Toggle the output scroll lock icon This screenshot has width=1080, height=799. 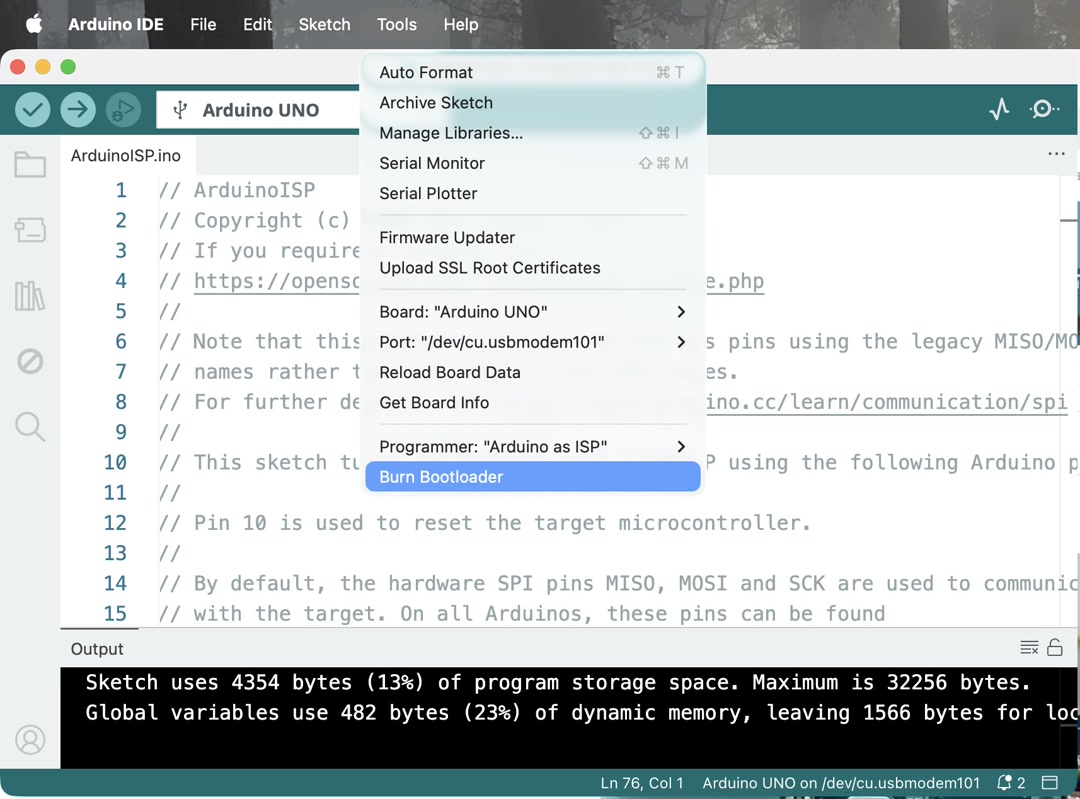pyautogui.click(x=1055, y=647)
